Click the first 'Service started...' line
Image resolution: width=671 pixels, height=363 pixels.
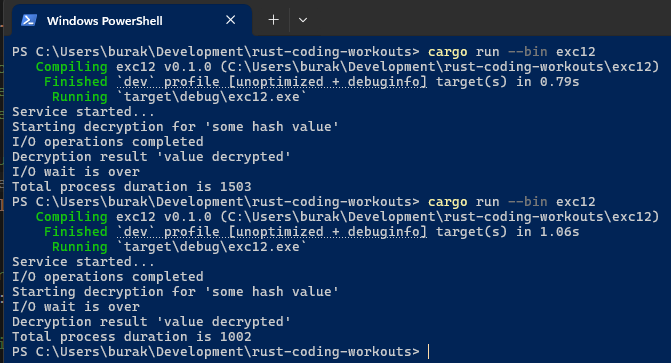coord(83,112)
